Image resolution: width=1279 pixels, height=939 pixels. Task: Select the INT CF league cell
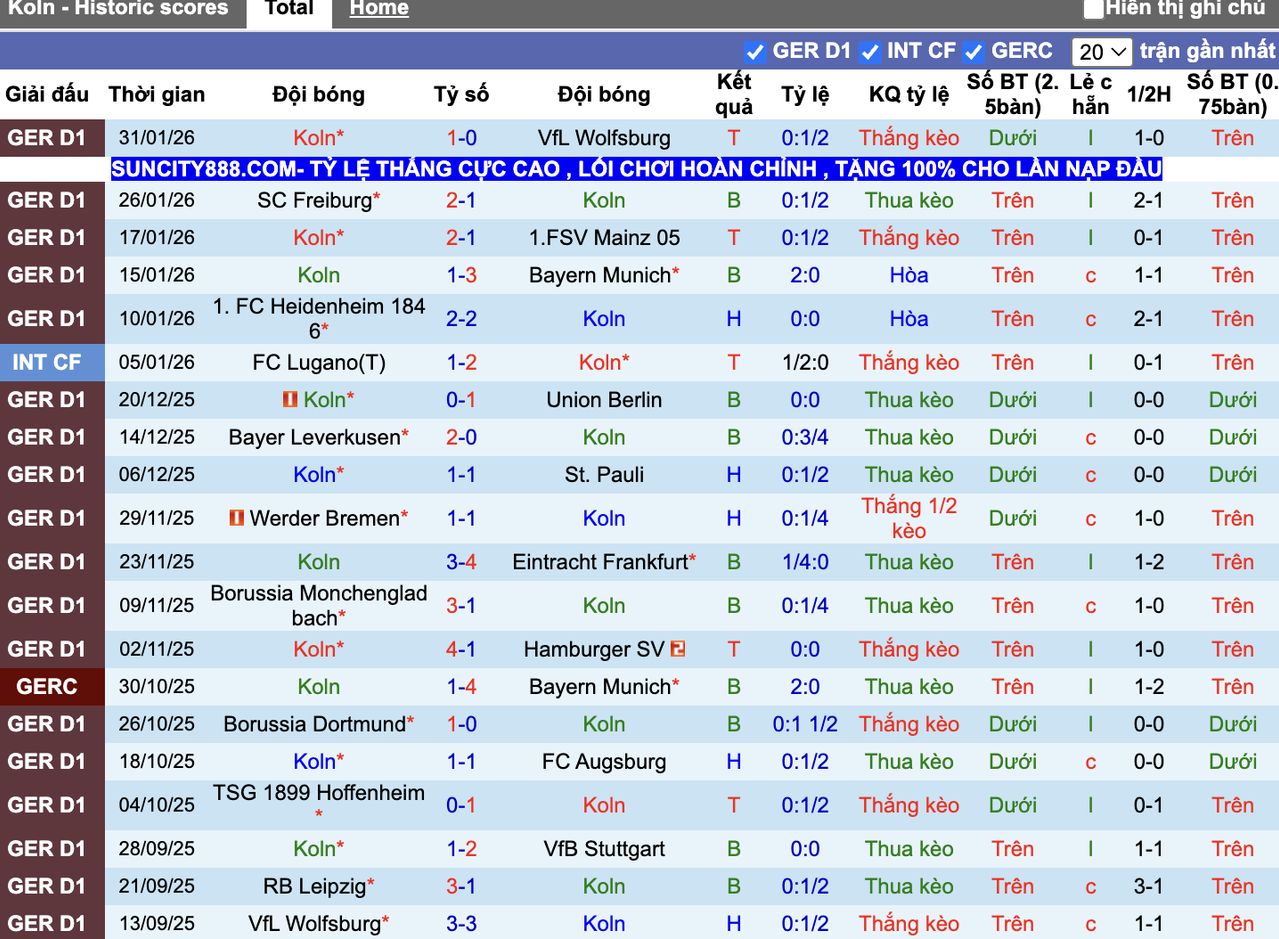[x=52, y=363]
